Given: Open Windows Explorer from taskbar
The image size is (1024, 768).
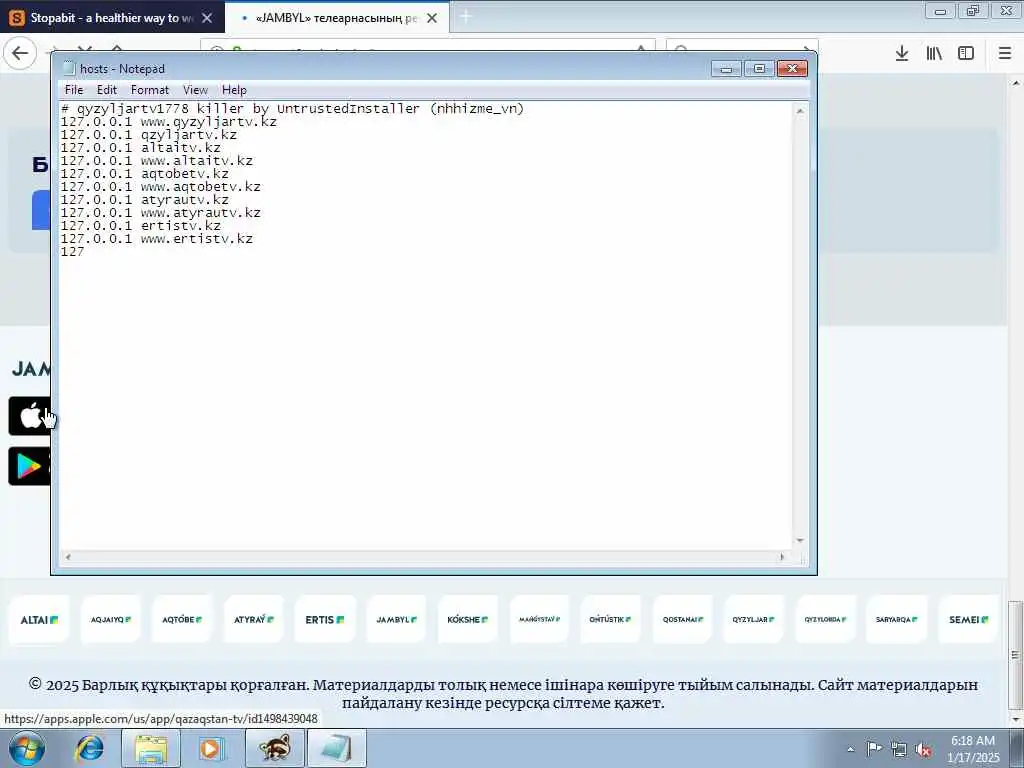Looking at the screenshot, I should 151,748.
